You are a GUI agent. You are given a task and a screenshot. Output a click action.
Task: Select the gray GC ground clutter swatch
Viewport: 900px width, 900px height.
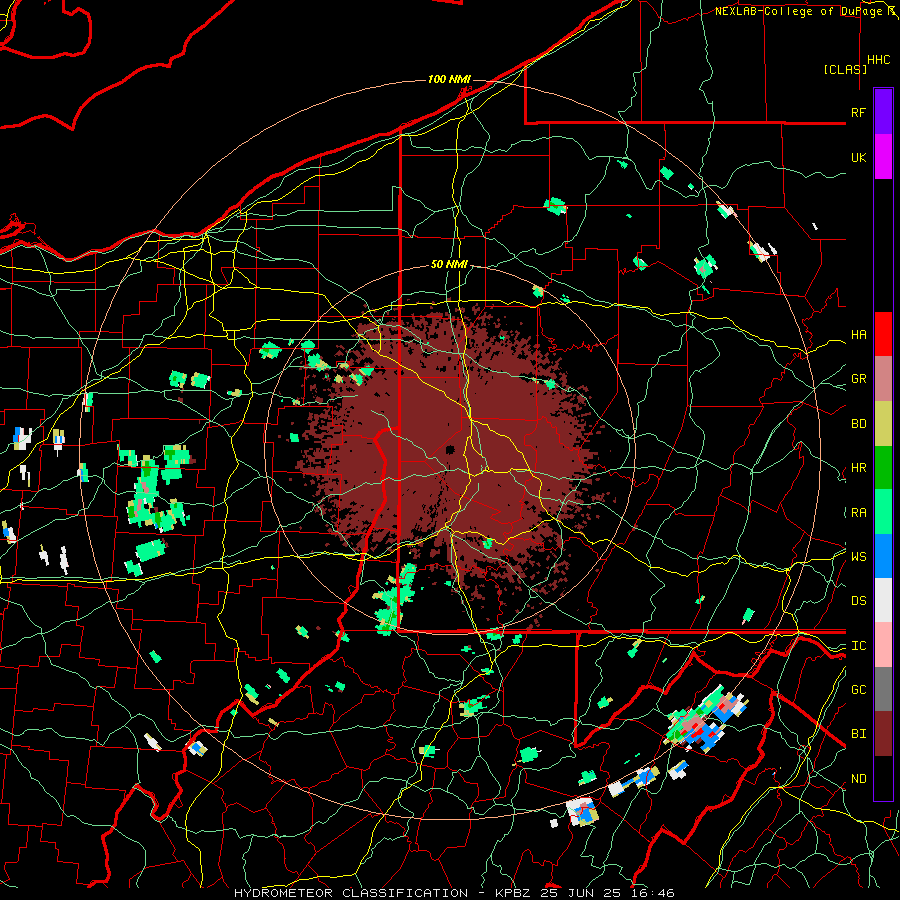(x=883, y=689)
